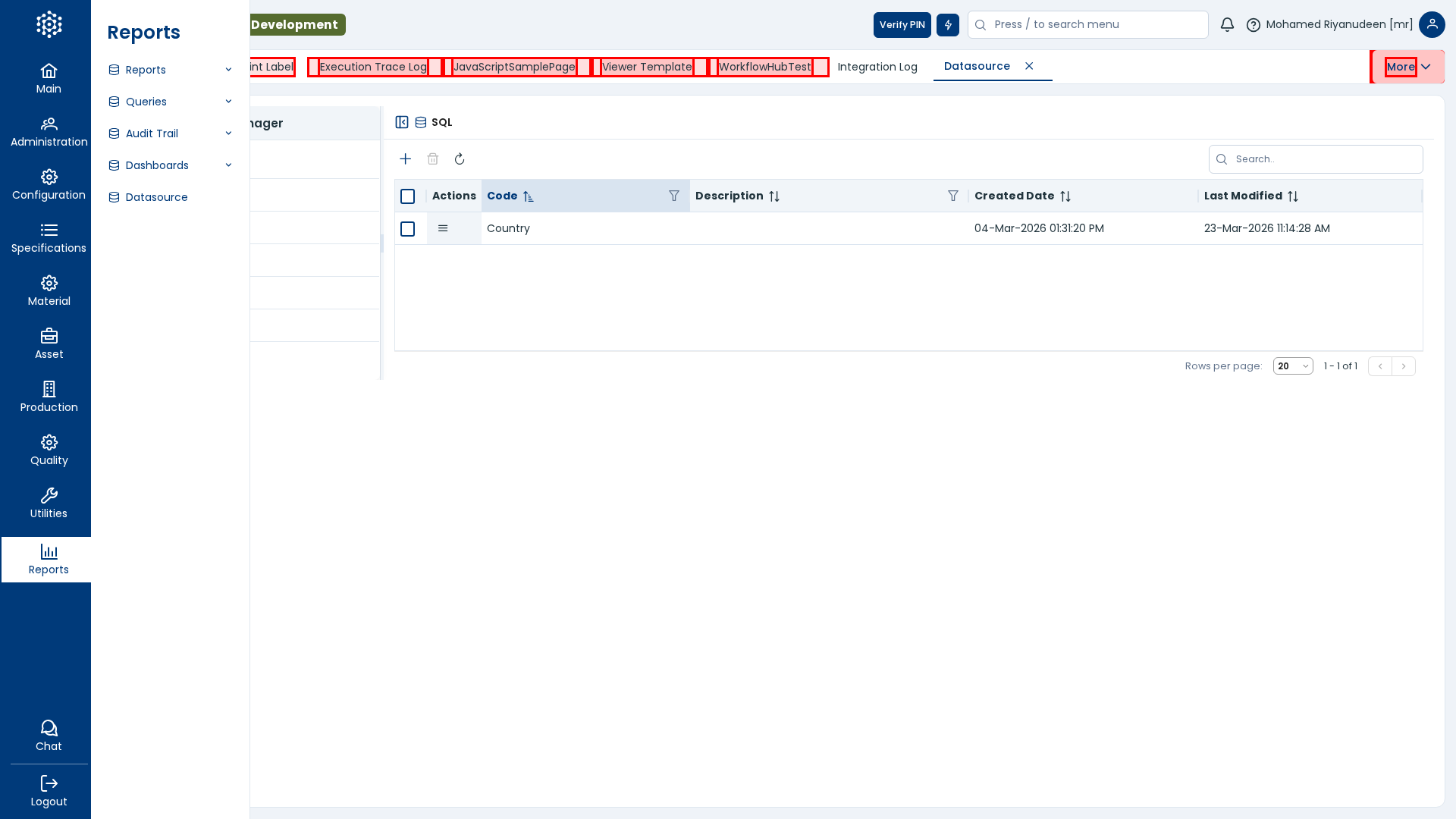Filter the Code column
This screenshot has width=1456, height=819.
pyautogui.click(x=674, y=196)
